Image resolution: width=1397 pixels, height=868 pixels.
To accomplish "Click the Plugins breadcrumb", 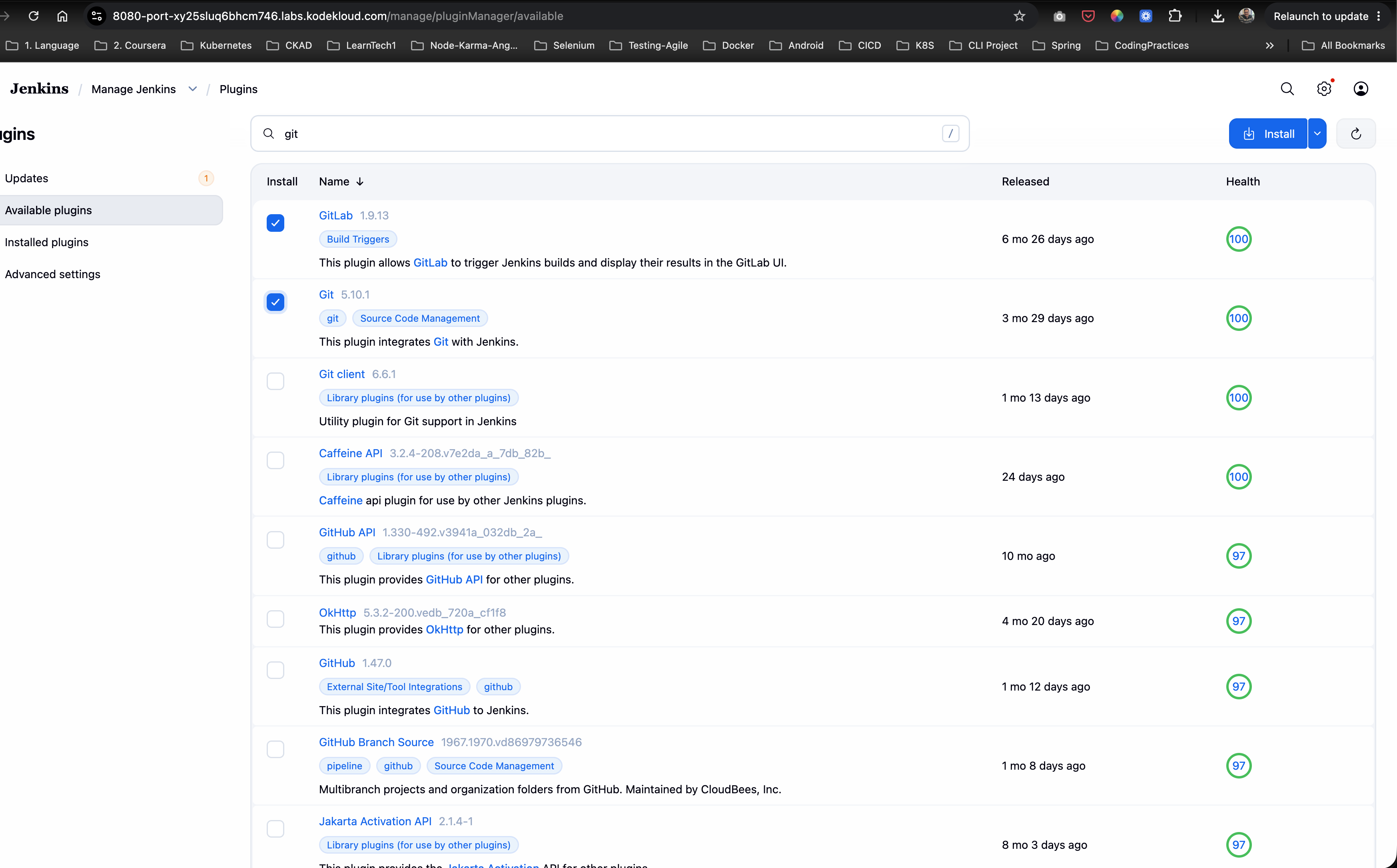I will (238, 89).
